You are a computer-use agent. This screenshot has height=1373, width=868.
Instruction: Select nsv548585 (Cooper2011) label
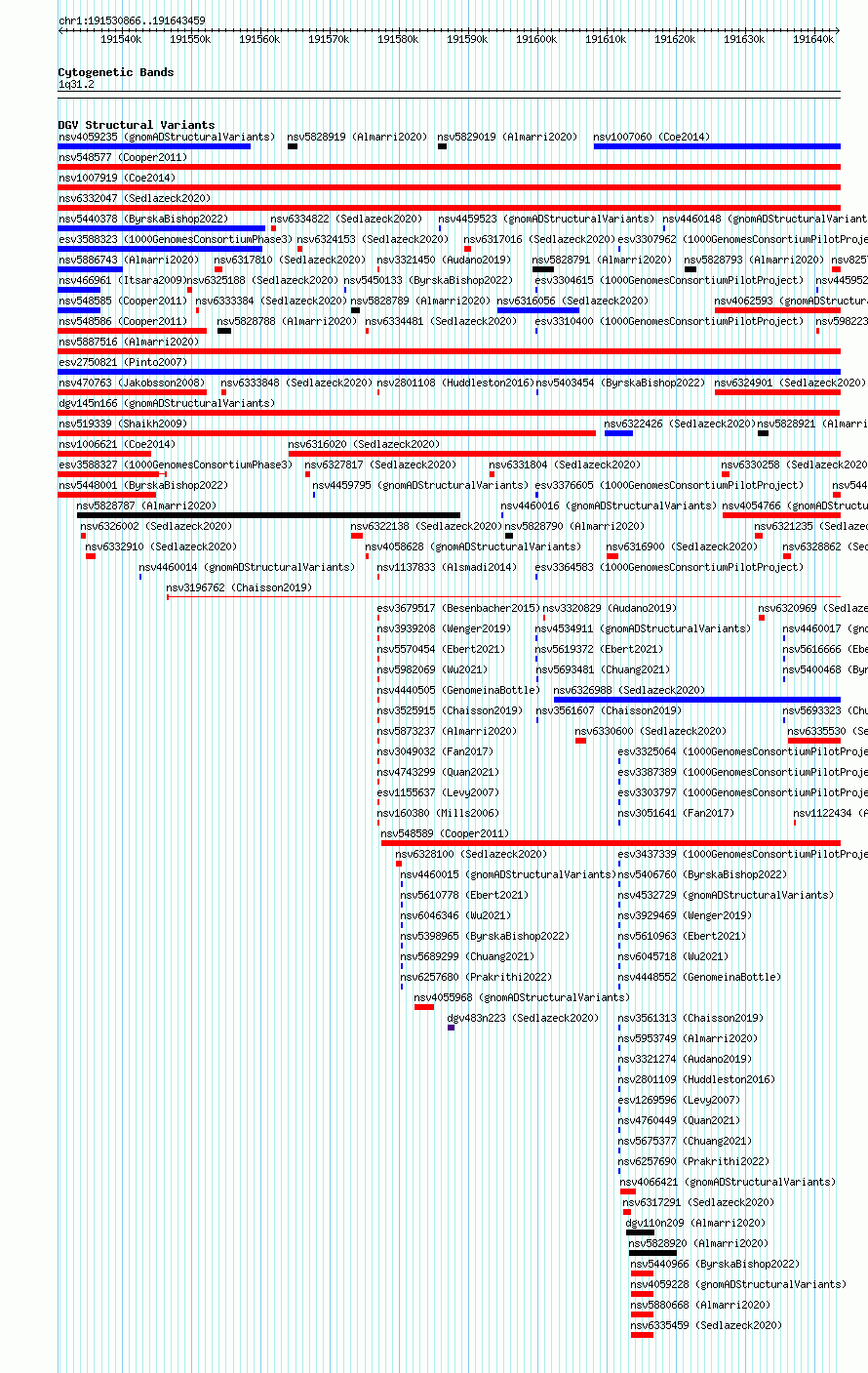tap(123, 301)
